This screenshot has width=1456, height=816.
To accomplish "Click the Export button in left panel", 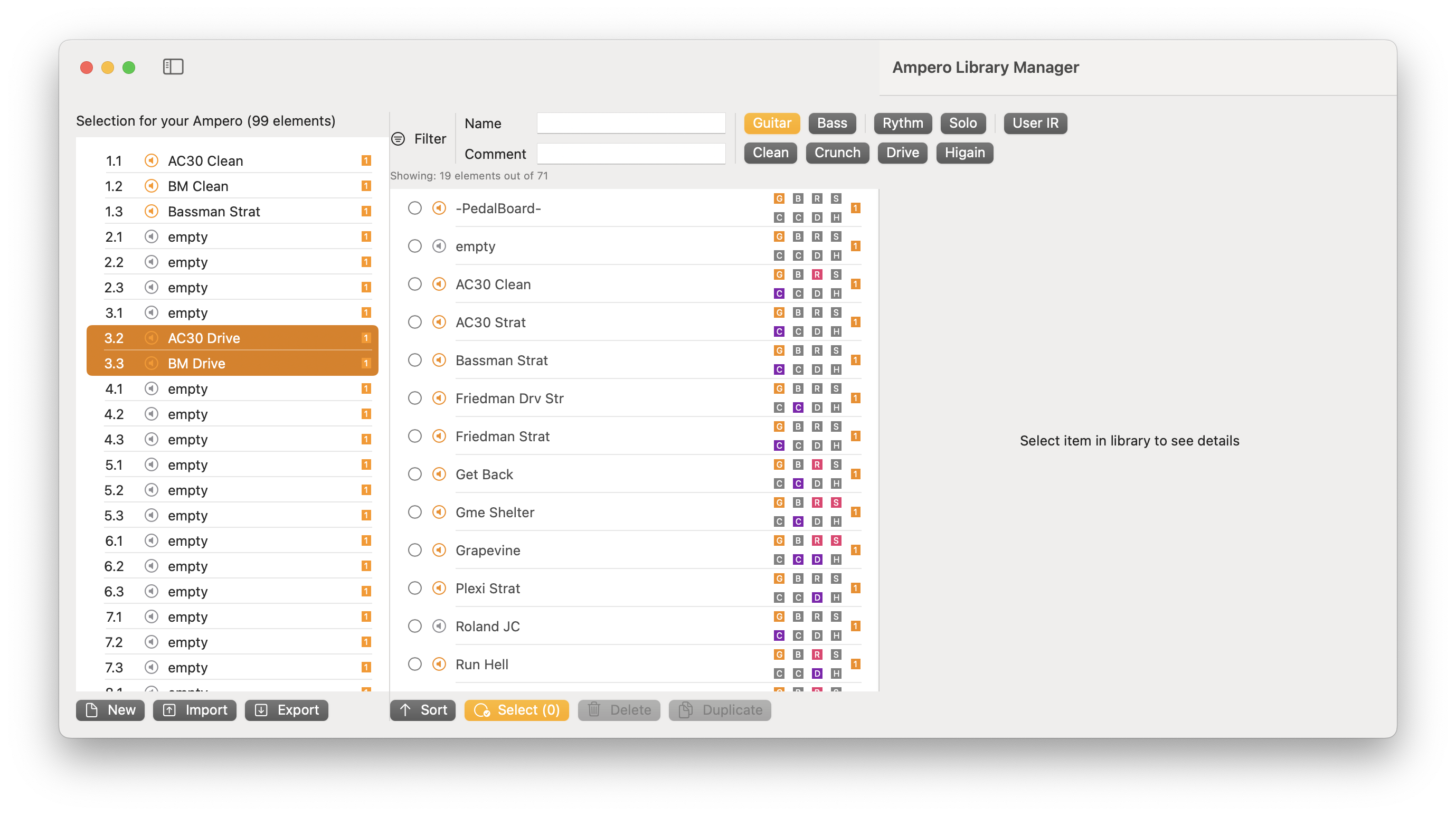I will pyautogui.click(x=288, y=710).
